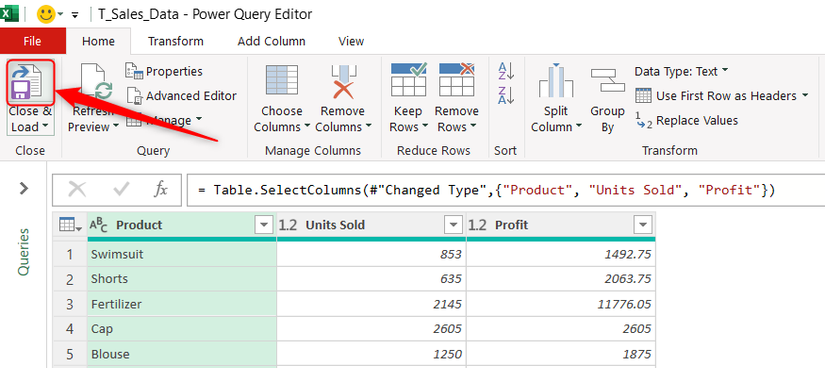Select the Units Sold column header
Screen dimensions: 825x368
pyautogui.click(x=371, y=225)
